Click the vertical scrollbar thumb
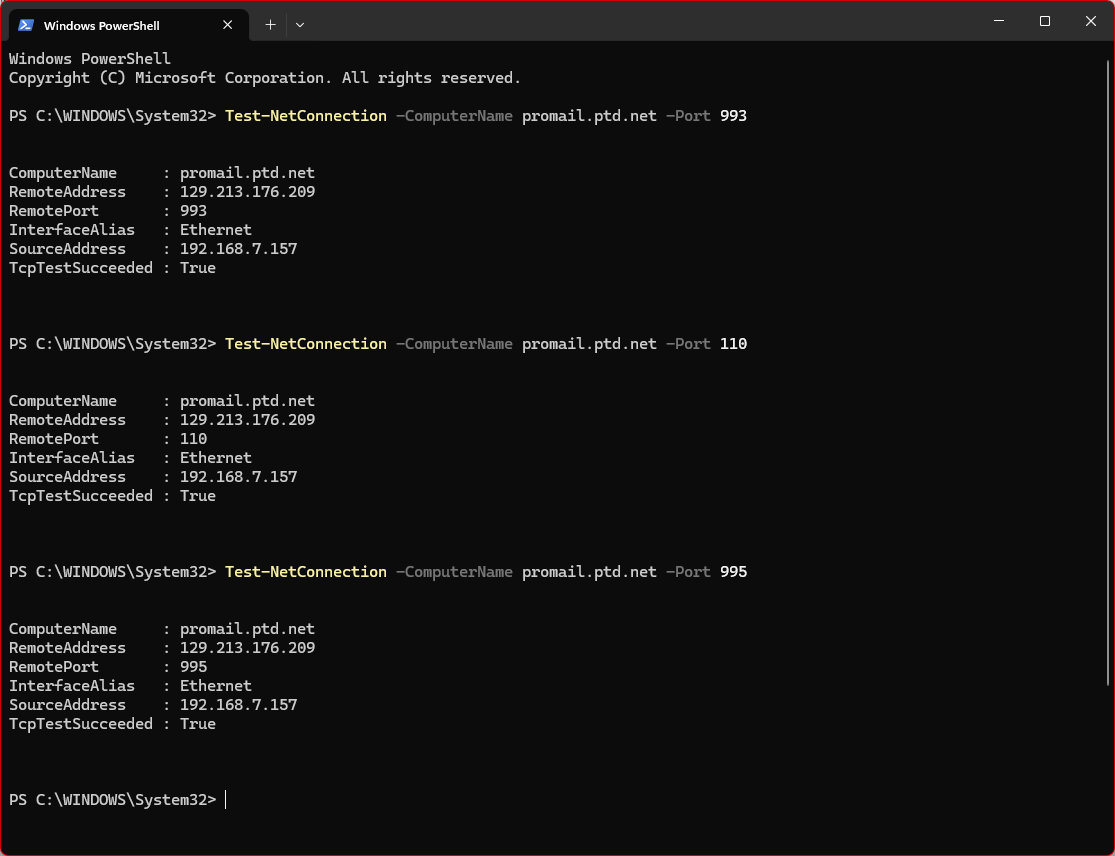Viewport: 1115px width, 856px height. pos(1108,373)
